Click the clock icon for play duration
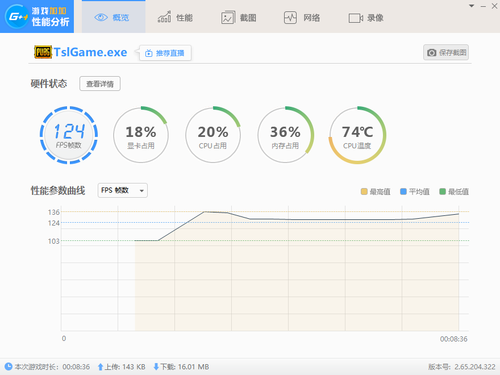This screenshot has height=375, width=500. tap(9, 366)
